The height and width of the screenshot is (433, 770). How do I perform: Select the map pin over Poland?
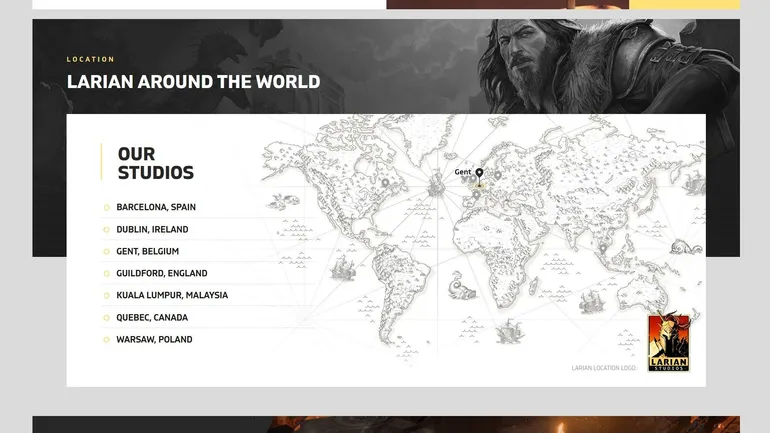497,175
